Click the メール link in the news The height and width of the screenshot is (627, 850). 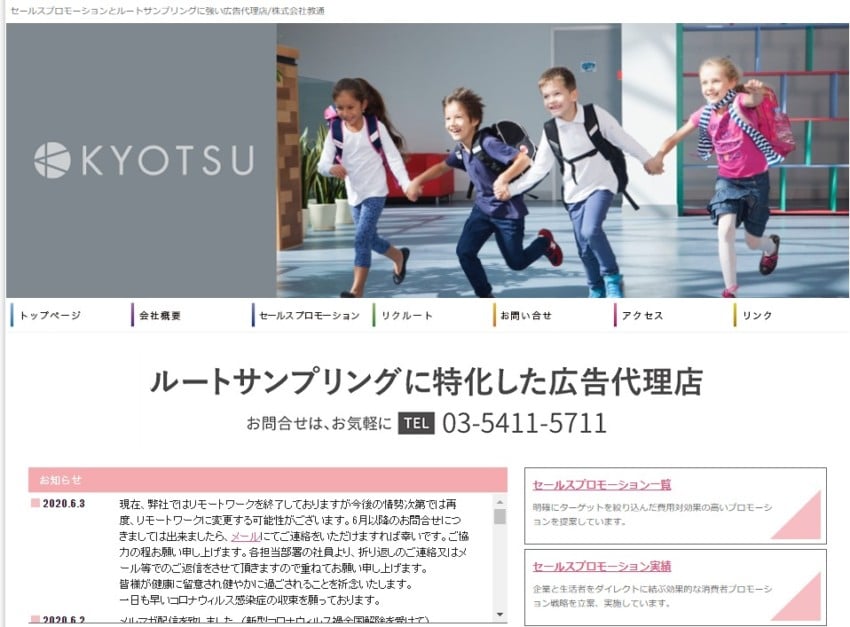tap(245, 536)
